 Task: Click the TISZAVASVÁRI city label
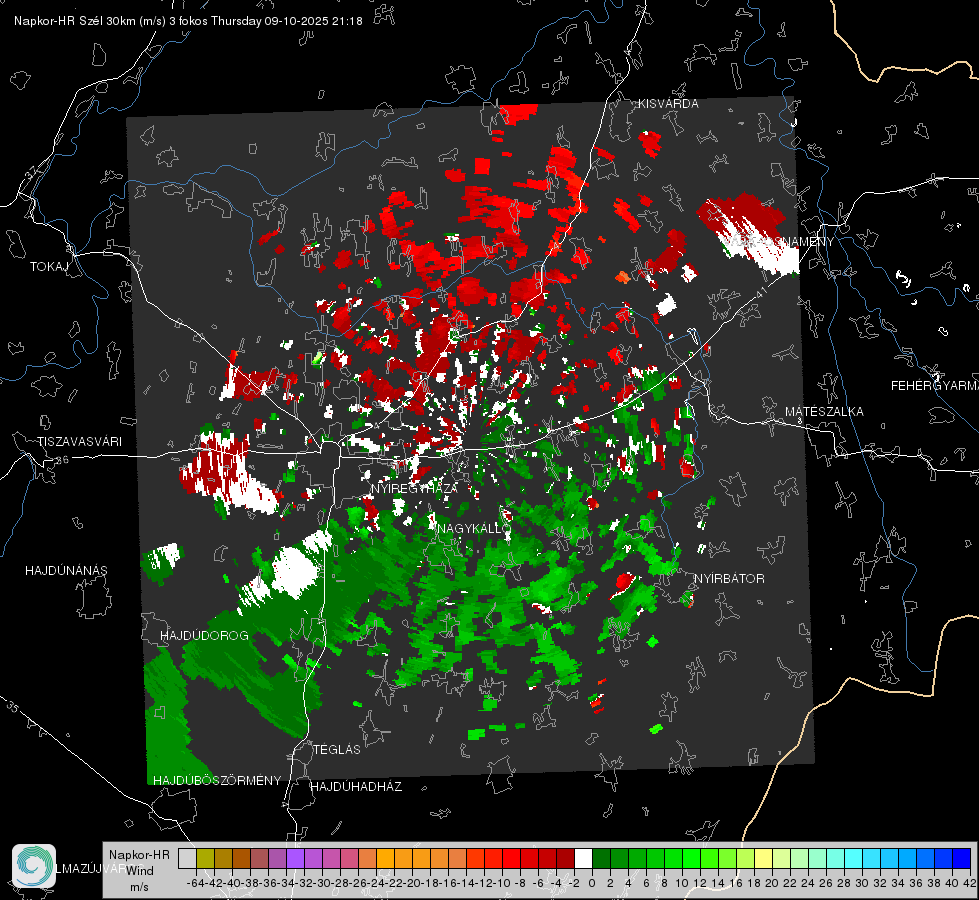tap(80, 442)
